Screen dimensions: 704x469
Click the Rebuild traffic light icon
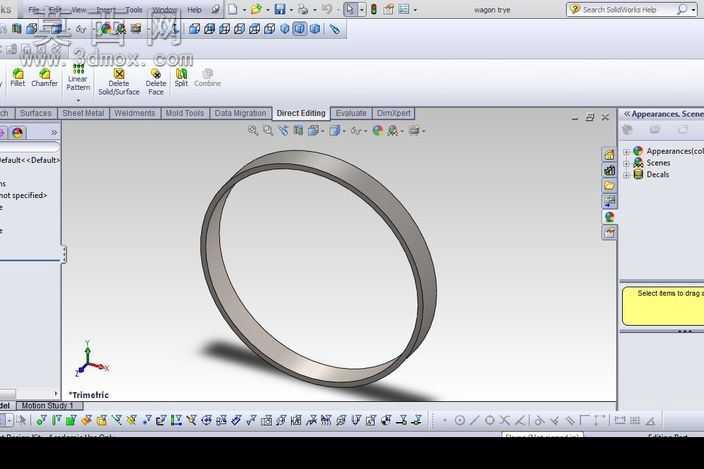(x=374, y=9)
